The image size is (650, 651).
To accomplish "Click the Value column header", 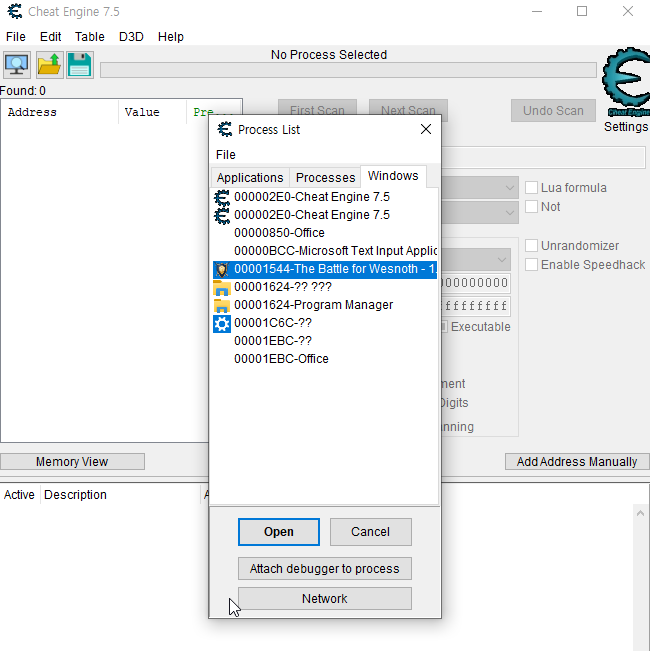I will click(152, 112).
